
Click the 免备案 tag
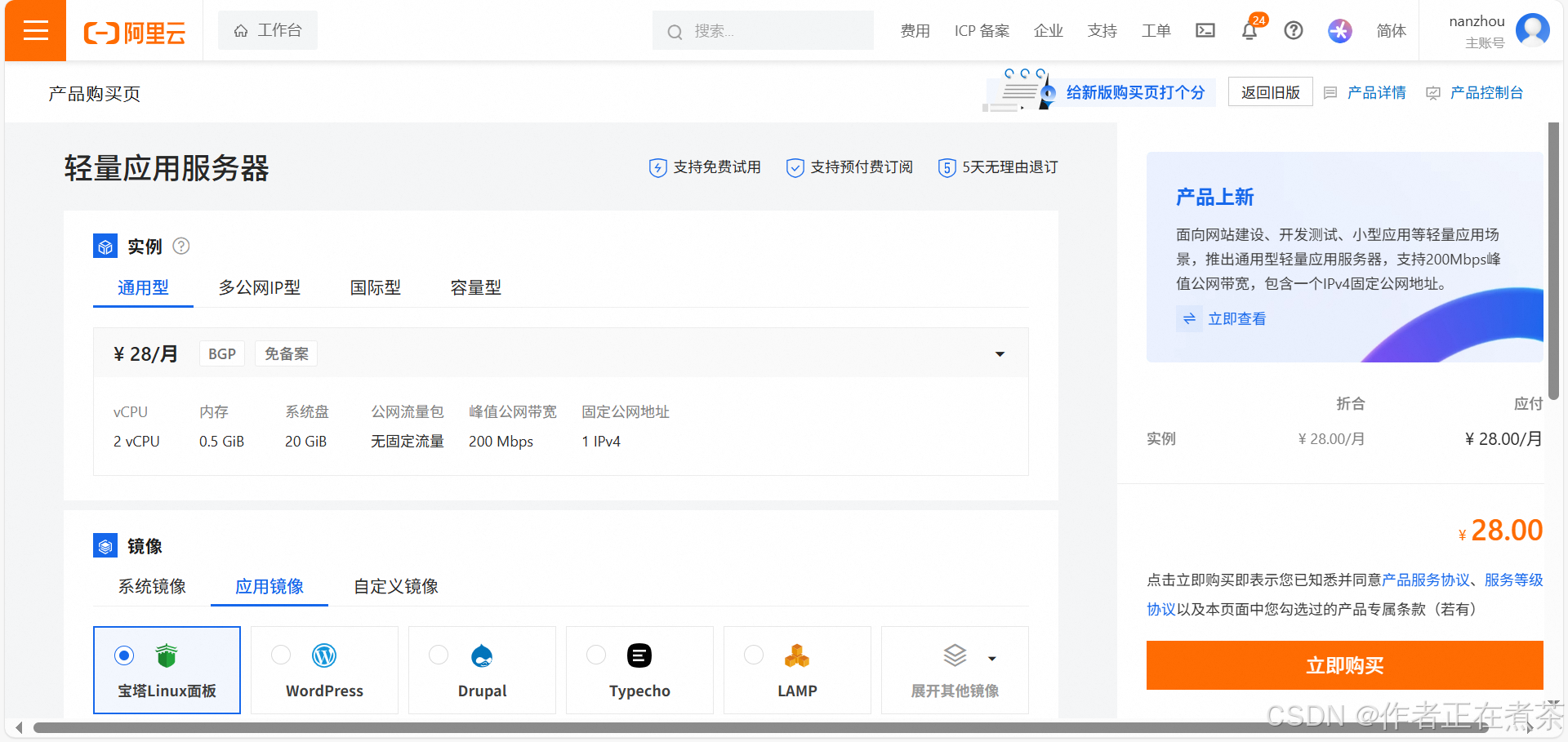[287, 353]
